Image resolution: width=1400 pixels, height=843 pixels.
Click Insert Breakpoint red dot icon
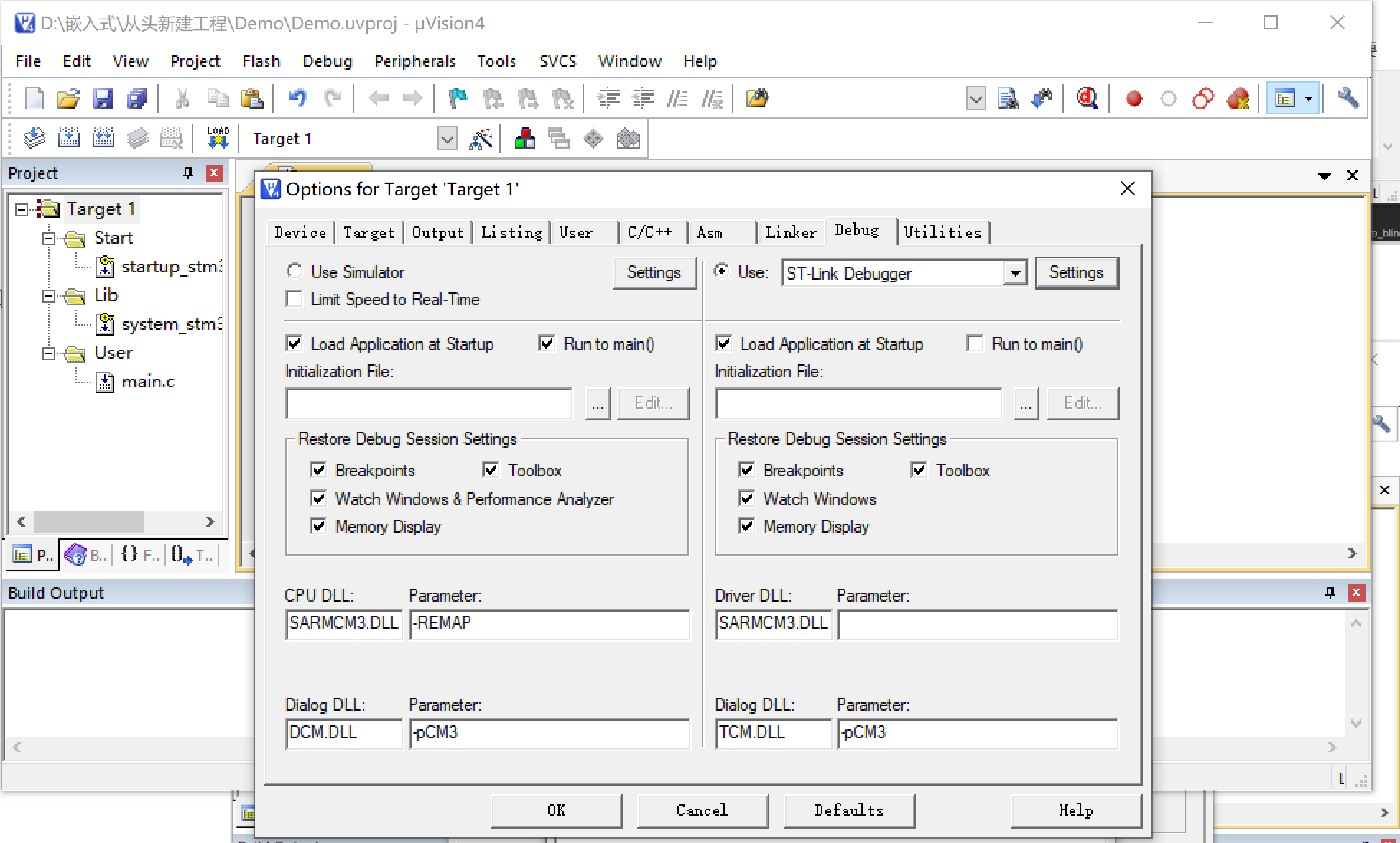(1134, 98)
